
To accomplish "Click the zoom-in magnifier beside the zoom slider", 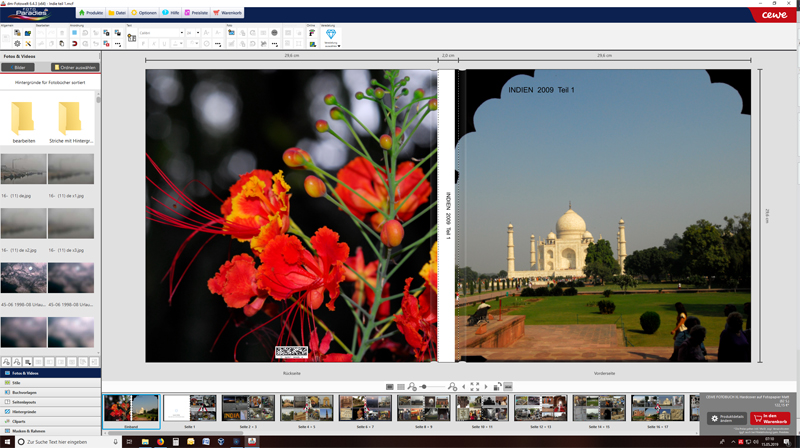I will point(453,386).
